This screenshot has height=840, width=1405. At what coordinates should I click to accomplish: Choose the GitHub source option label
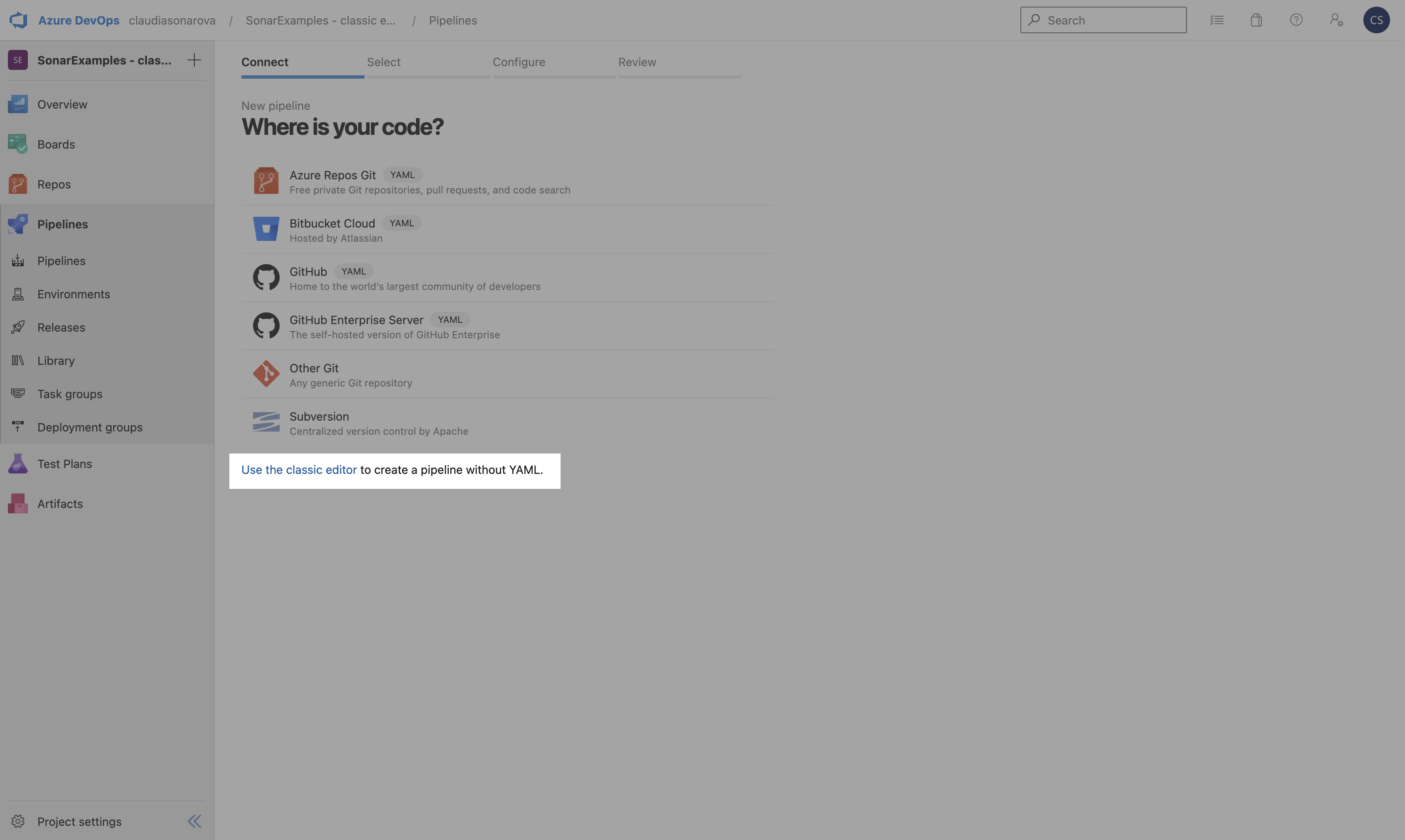pyautogui.click(x=308, y=272)
